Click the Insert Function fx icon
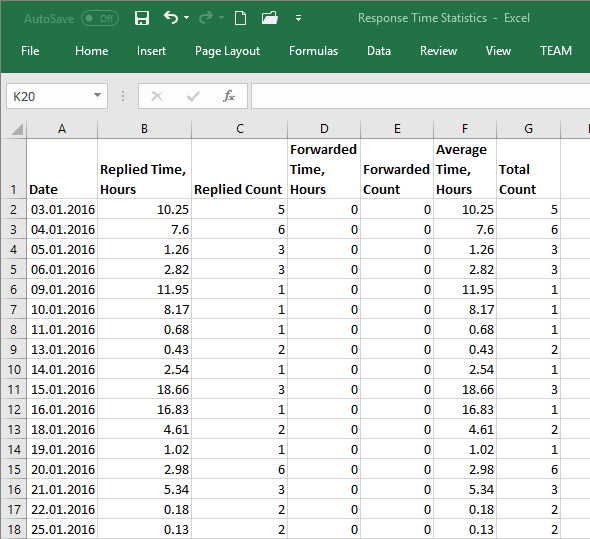The image size is (590, 539). (x=229, y=96)
